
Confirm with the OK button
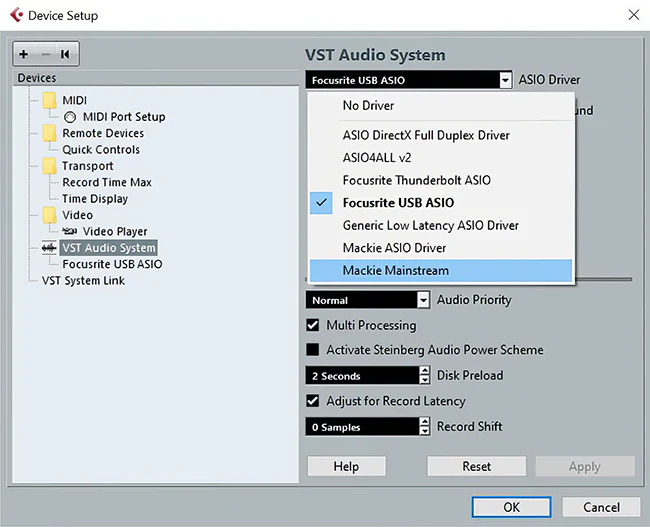point(512,507)
